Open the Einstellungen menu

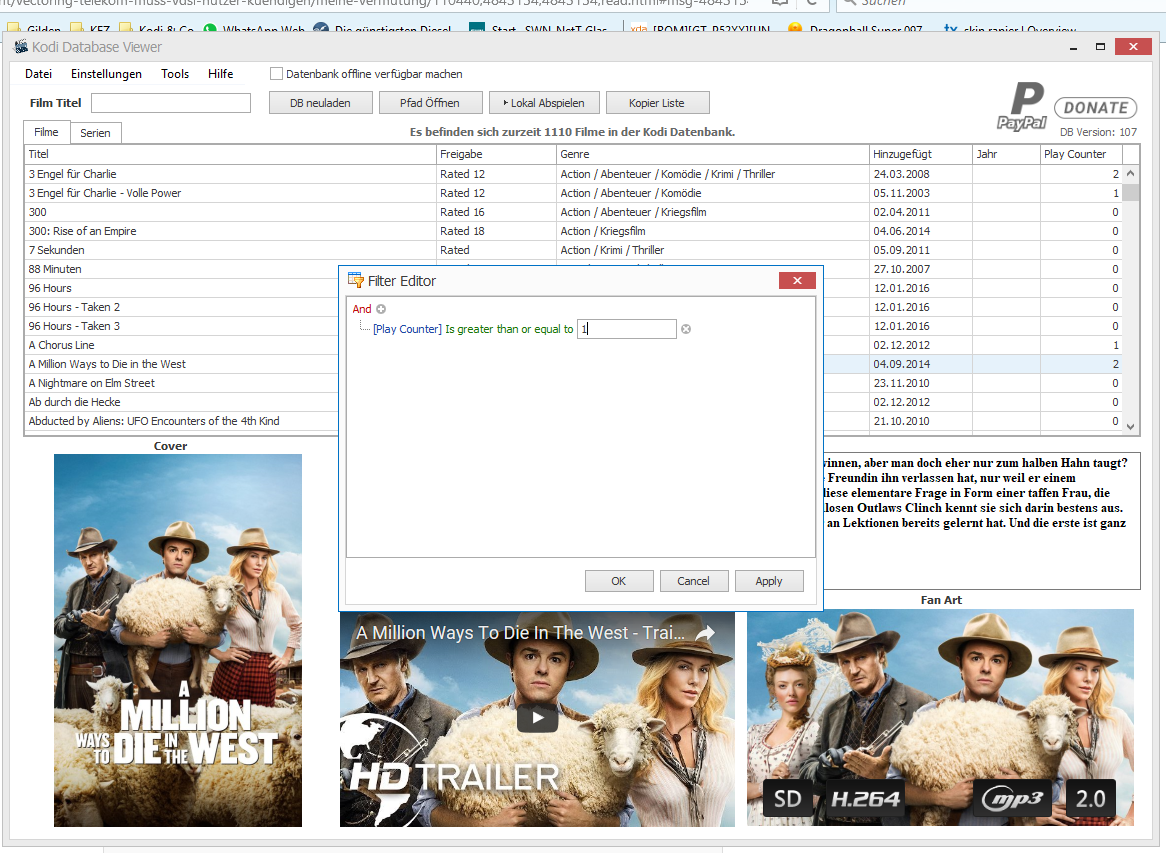click(x=106, y=74)
